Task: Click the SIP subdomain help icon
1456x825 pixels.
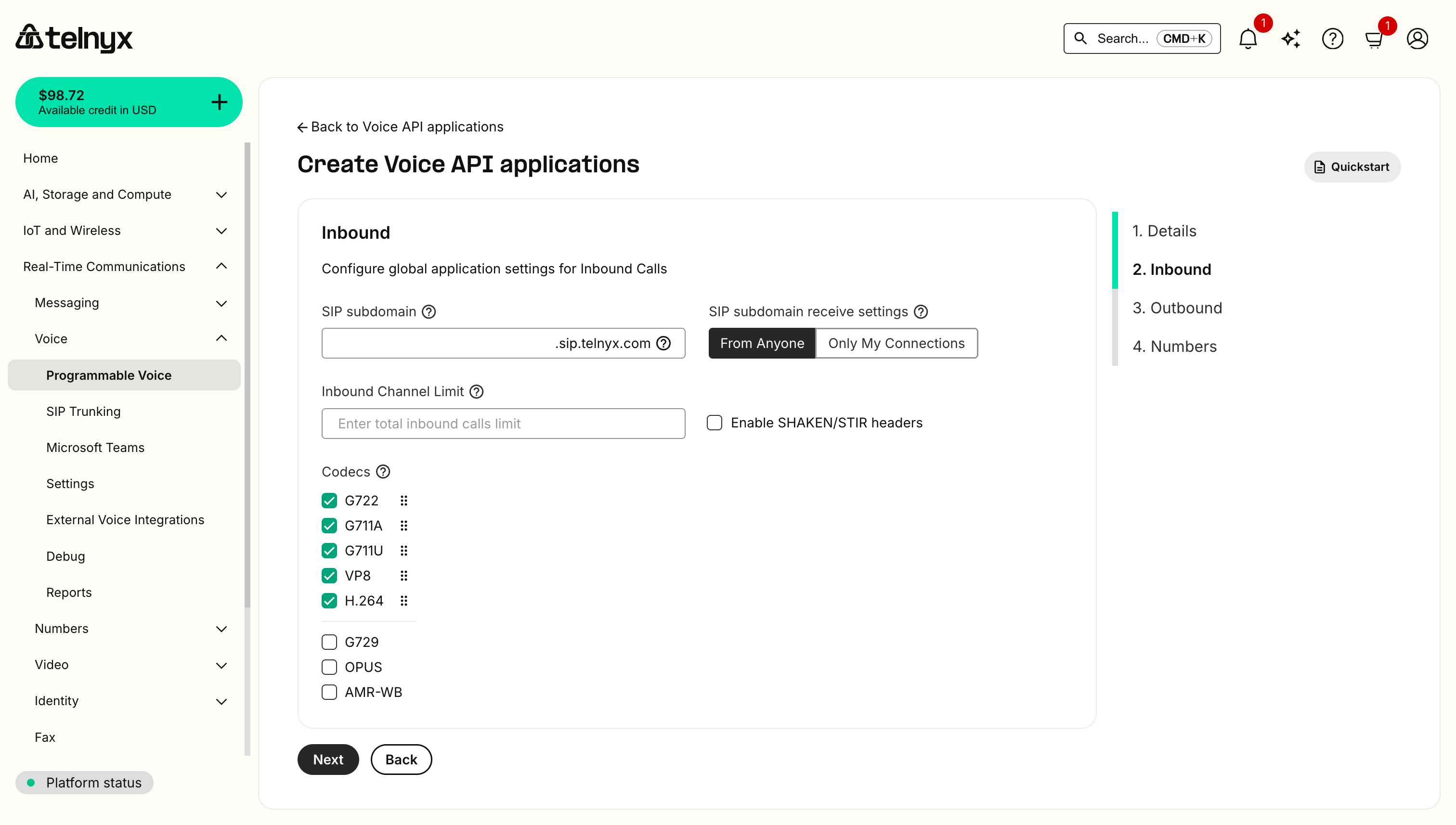Action: [x=429, y=311]
